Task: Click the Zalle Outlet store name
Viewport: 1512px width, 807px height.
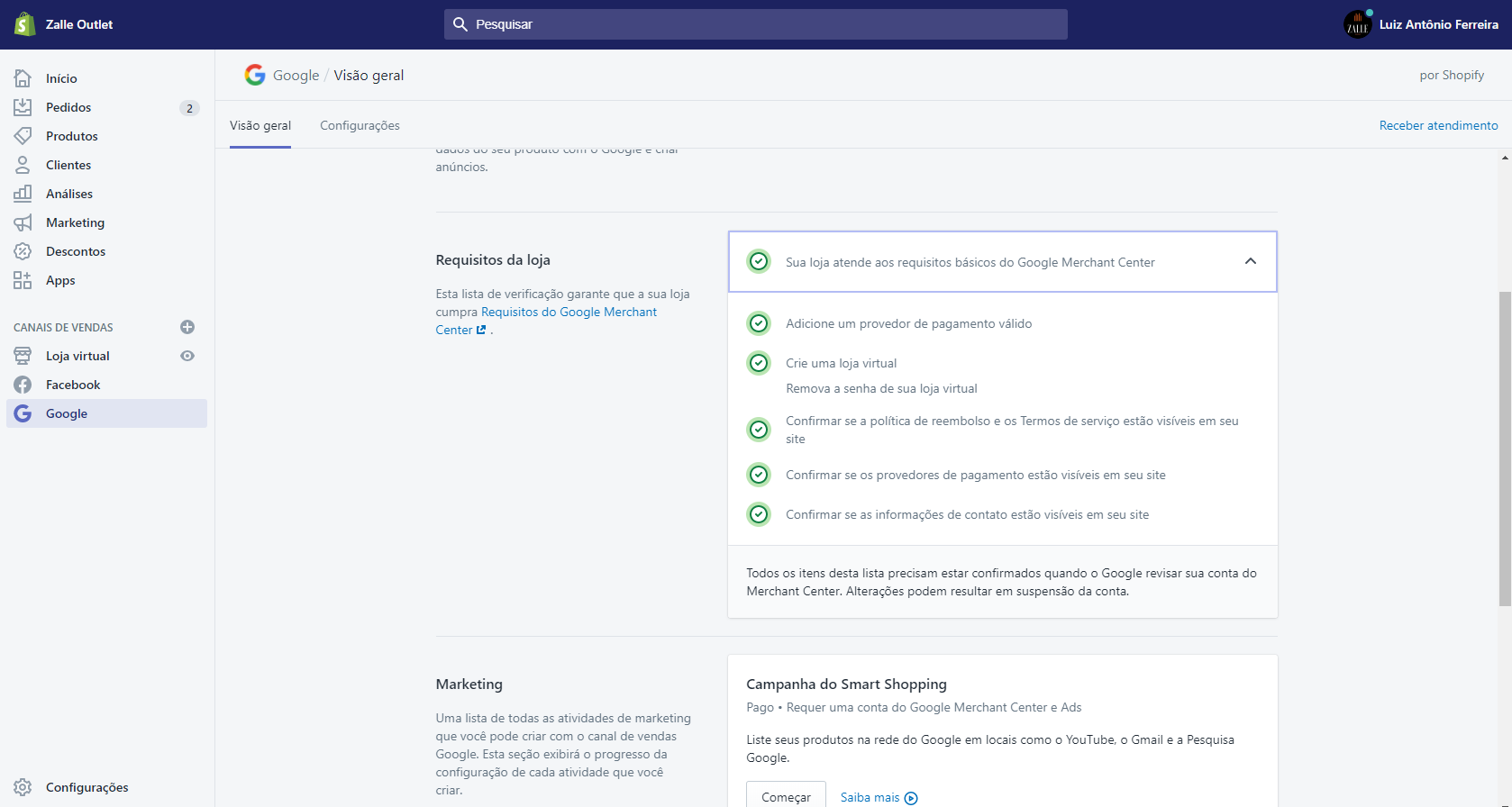Action: [x=79, y=24]
